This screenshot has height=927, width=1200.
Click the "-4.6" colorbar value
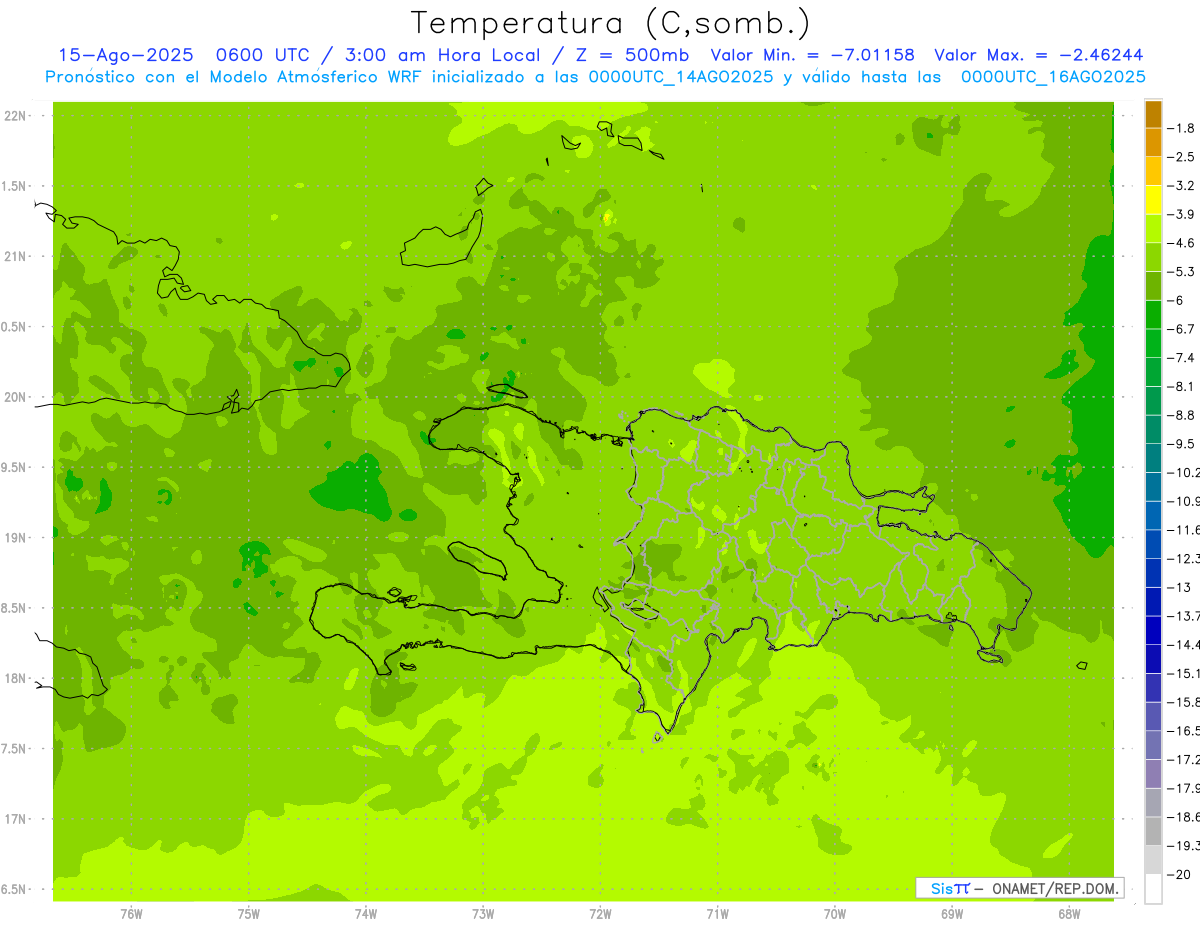click(1181, 243)
